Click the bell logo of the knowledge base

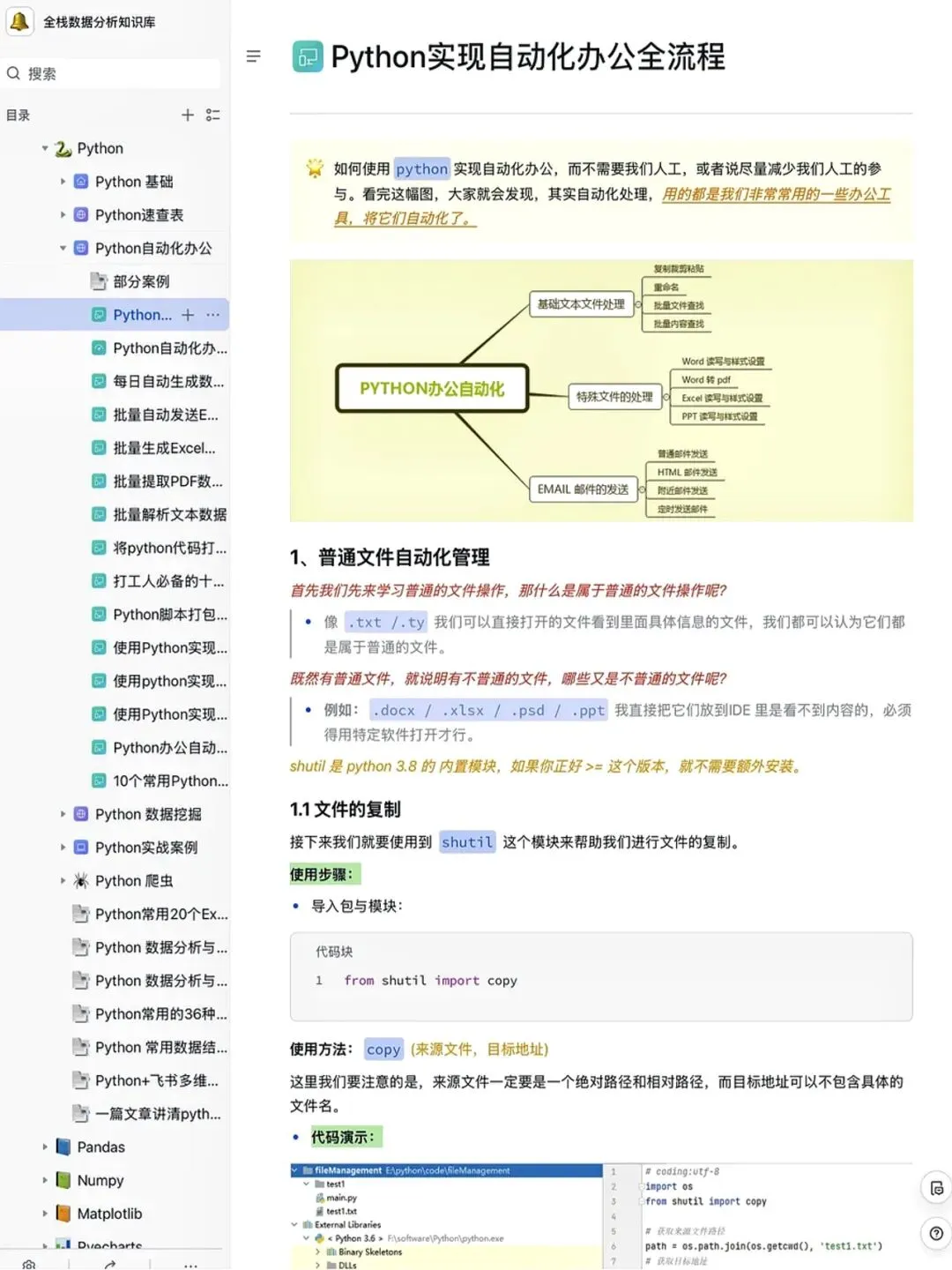pos(19,21)
